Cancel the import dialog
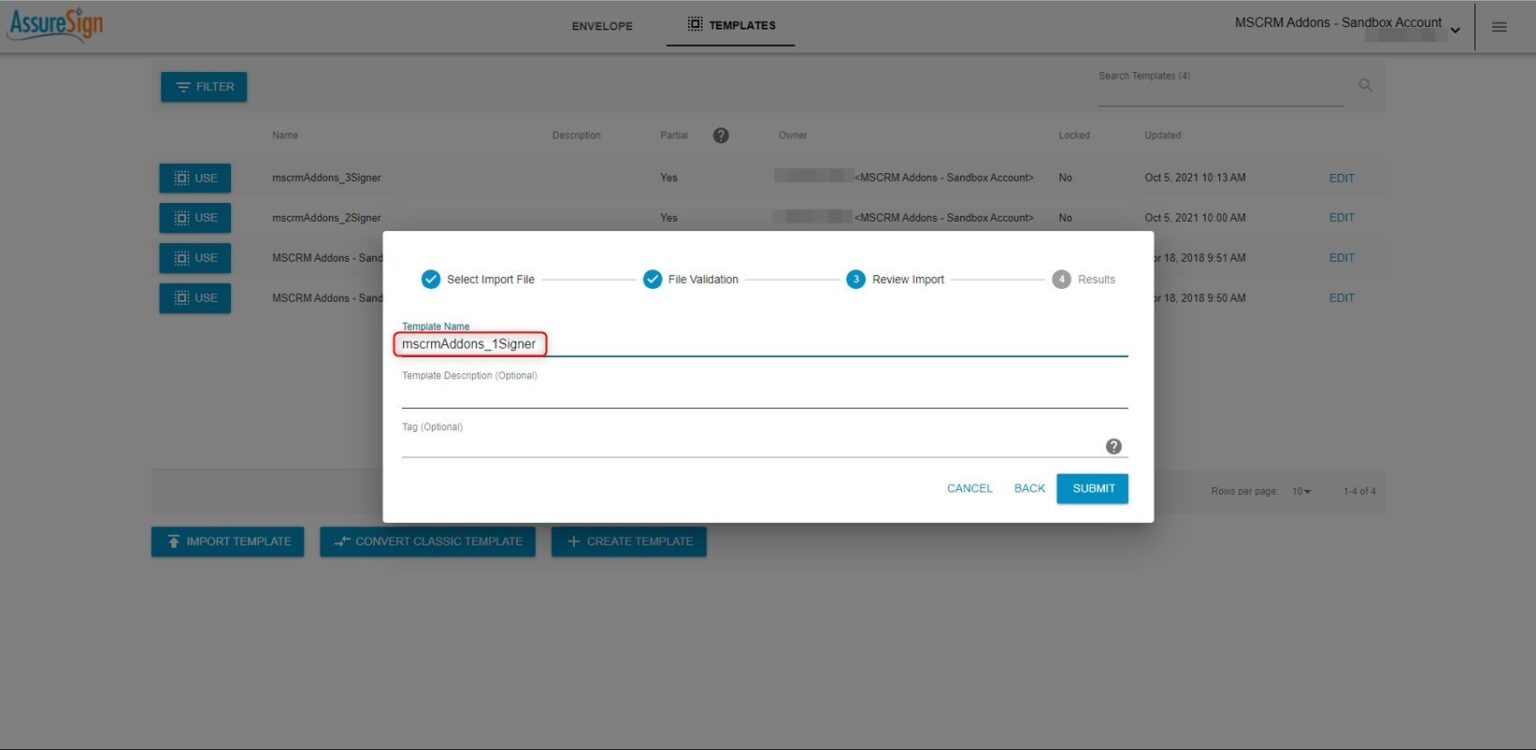The image size is (1536, 750). click(x=968, y=488)
